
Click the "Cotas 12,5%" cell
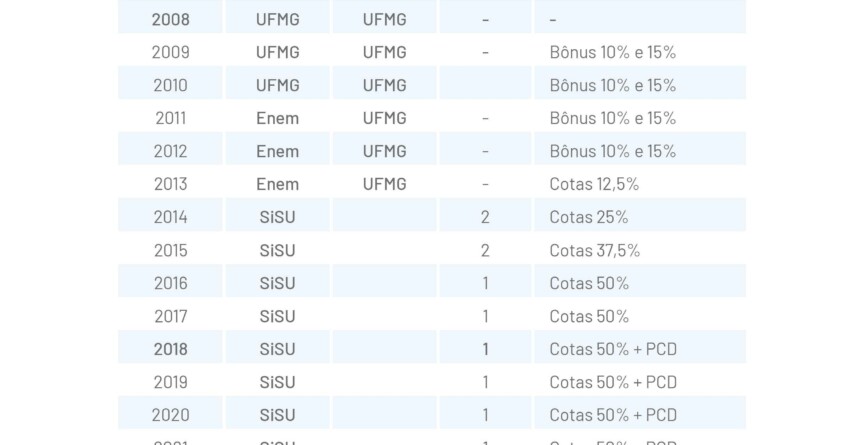(594, 184)
